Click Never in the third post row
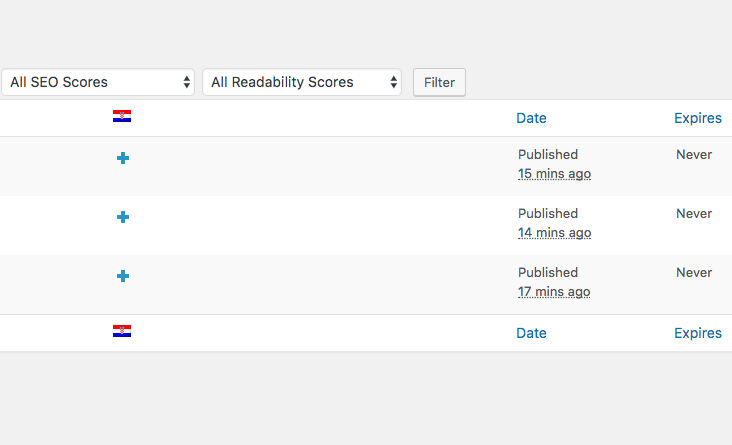 (694, 273)
